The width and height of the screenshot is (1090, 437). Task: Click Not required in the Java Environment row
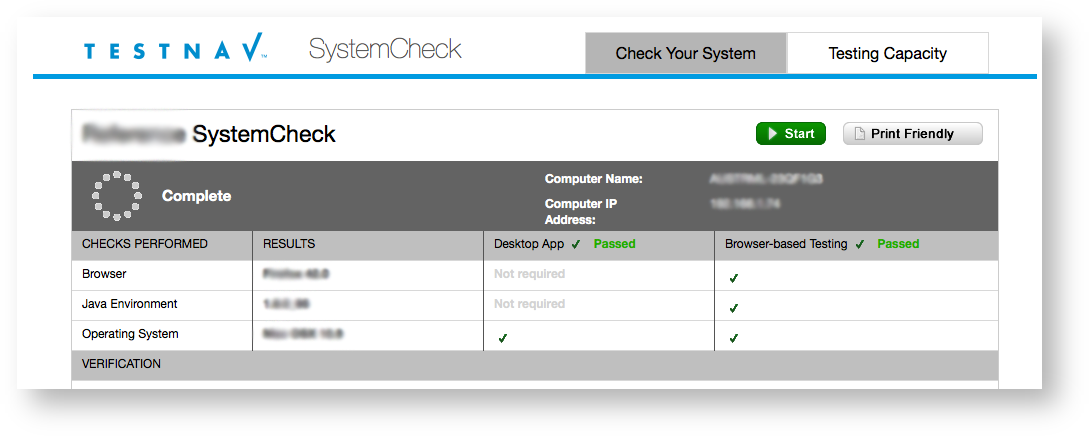click(x=530, y=304)
